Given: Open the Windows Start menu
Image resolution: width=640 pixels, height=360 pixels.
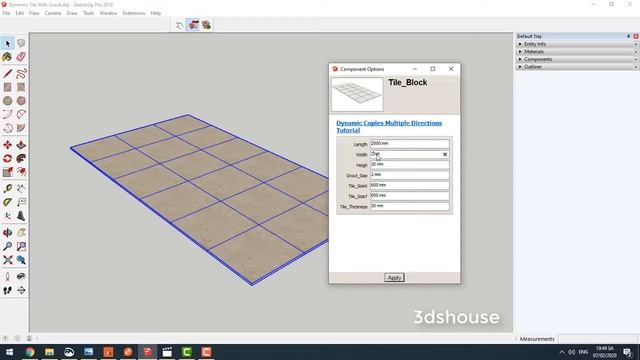Looking at the screenshot, I should pyautogui.click(x=9, y=352).
